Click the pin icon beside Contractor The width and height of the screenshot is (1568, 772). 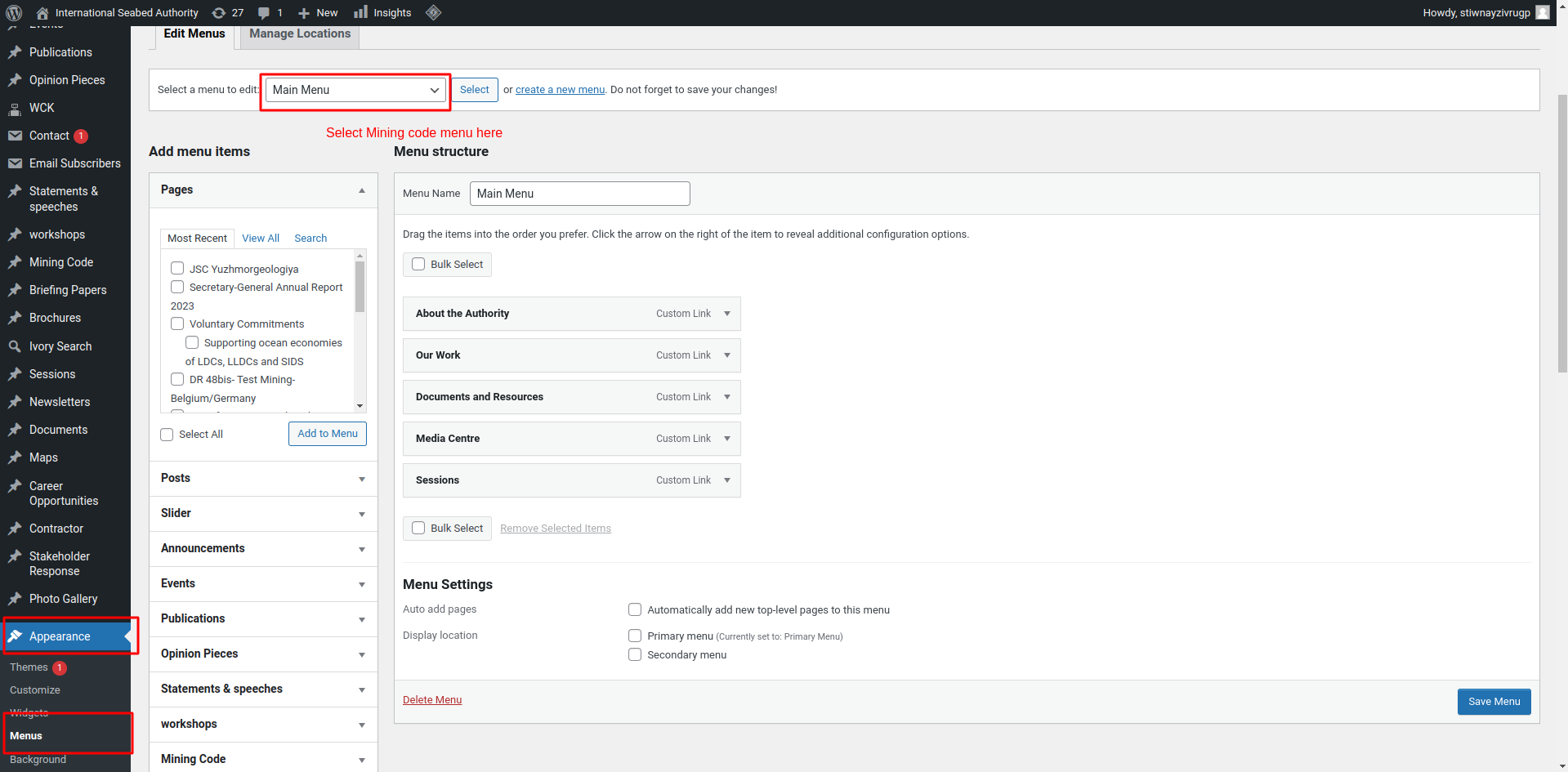[15, 529]
